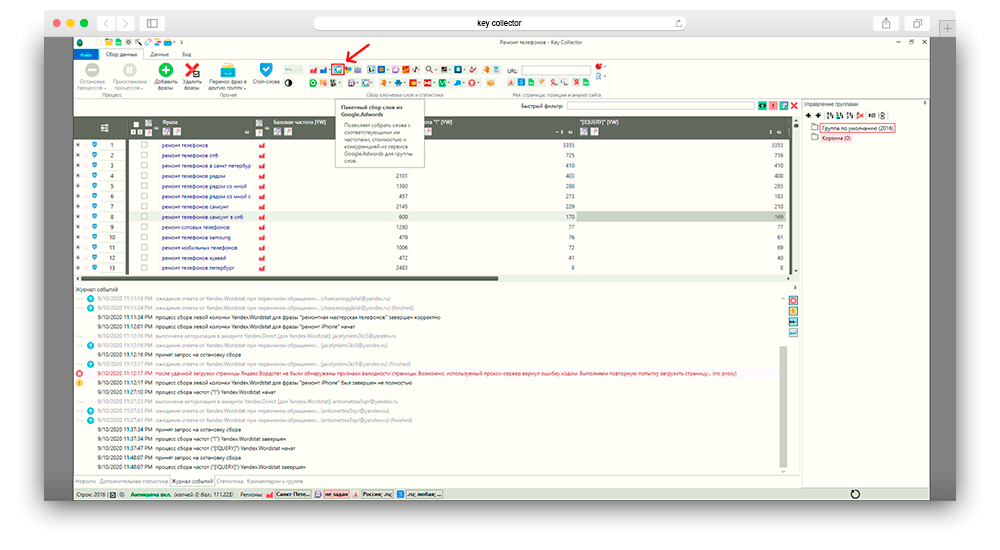
Task: Expand row 1 tree node
Action: 78,145
